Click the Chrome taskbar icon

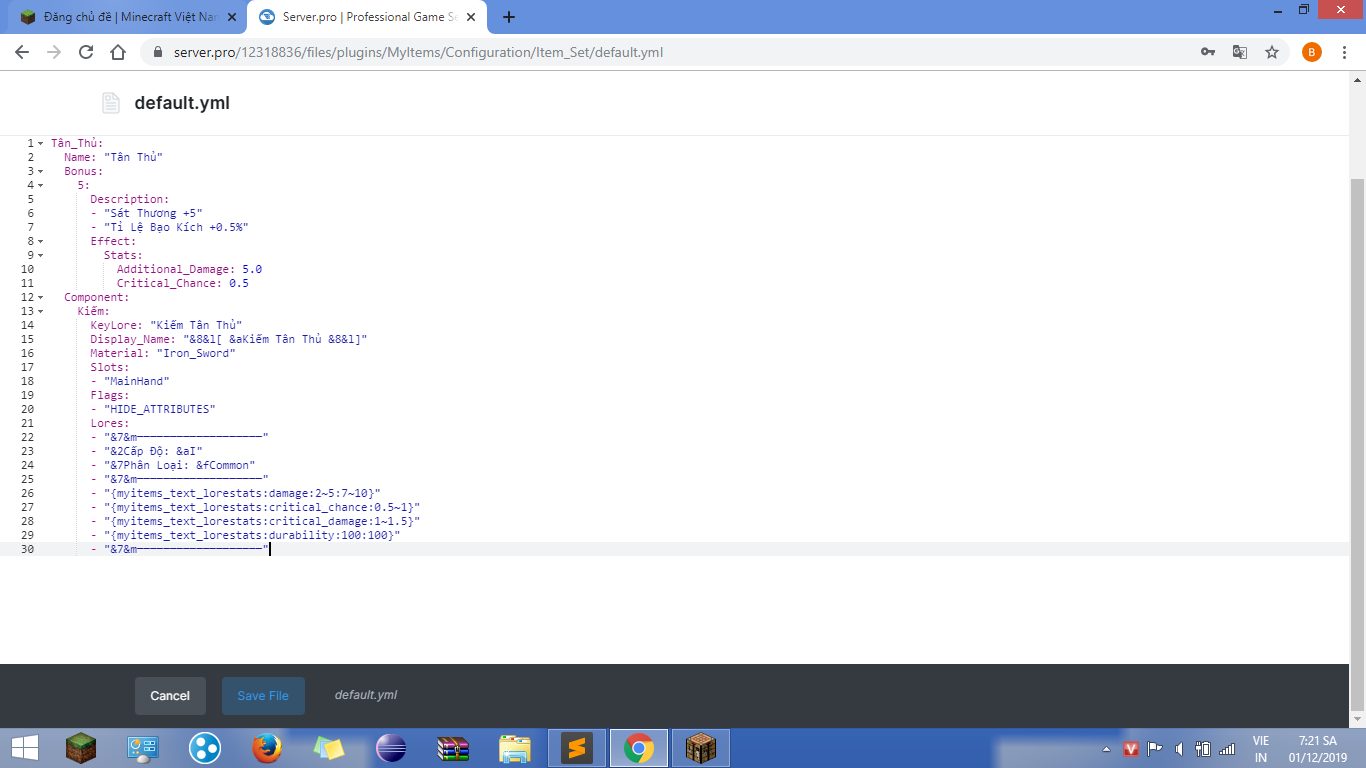tap(639, 748)
